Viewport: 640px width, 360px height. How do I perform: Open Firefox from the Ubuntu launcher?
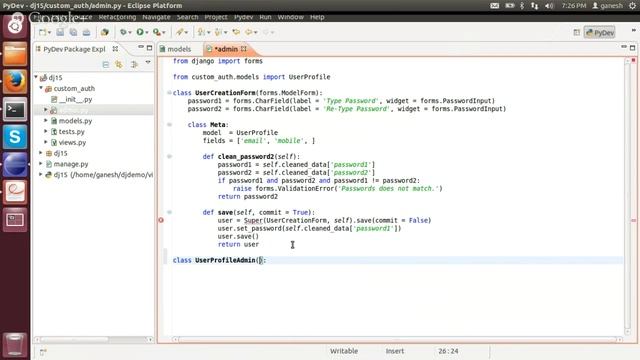tap(15, 81)
